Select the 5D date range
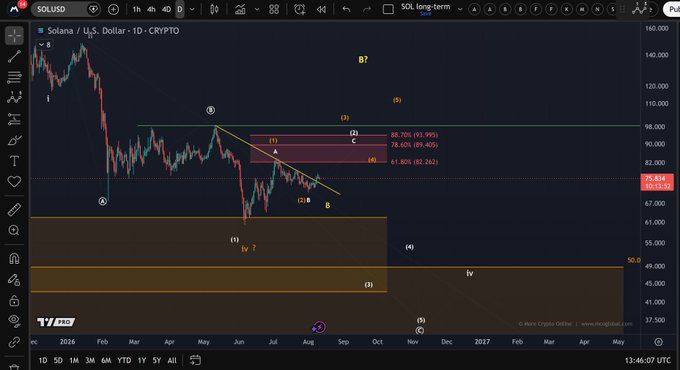The image size is (680, 370). tap(58, 360)
